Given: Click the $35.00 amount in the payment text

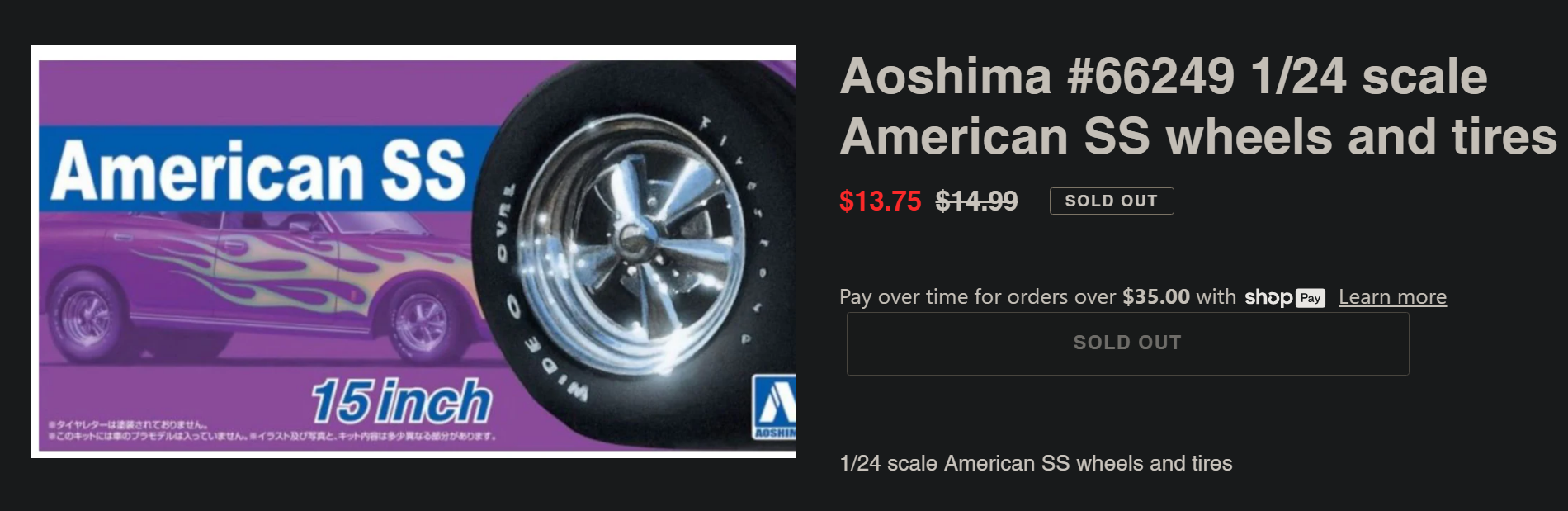Looking at the screenshot, I should point(1156,297).
